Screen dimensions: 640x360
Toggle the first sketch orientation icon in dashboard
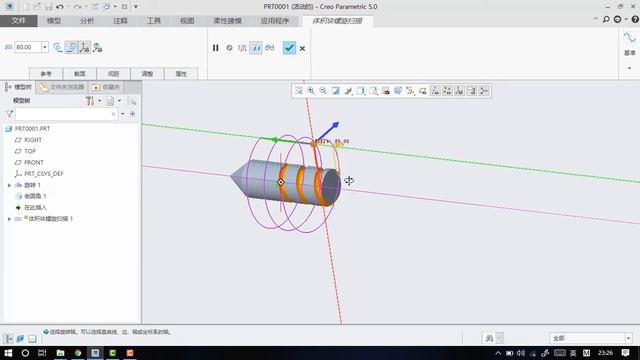click(84, 47)
